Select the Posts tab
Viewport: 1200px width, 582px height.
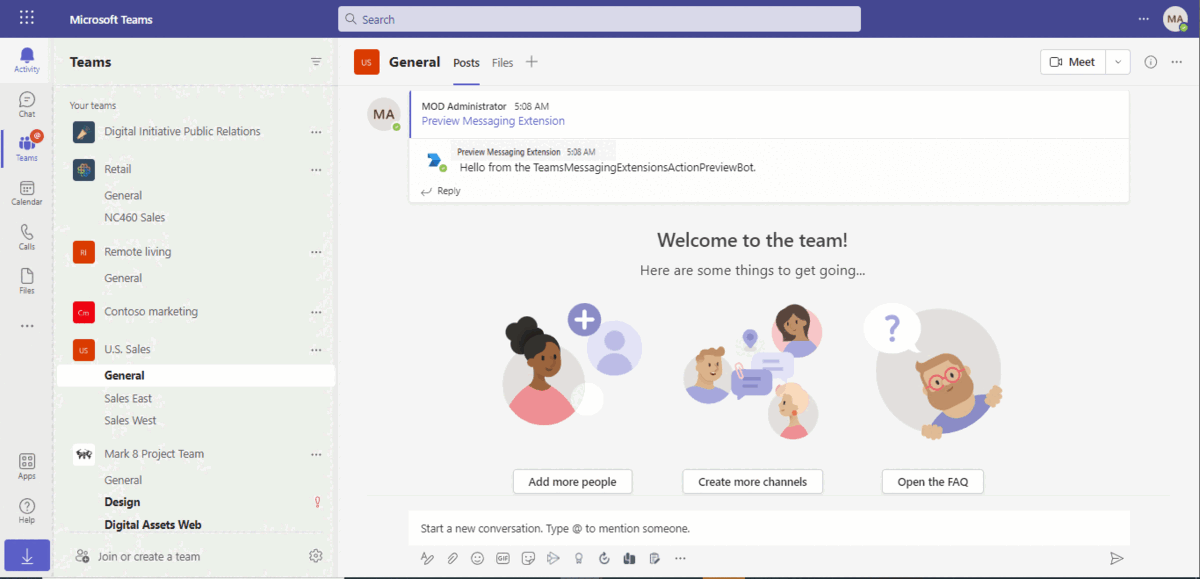point(465,62)
